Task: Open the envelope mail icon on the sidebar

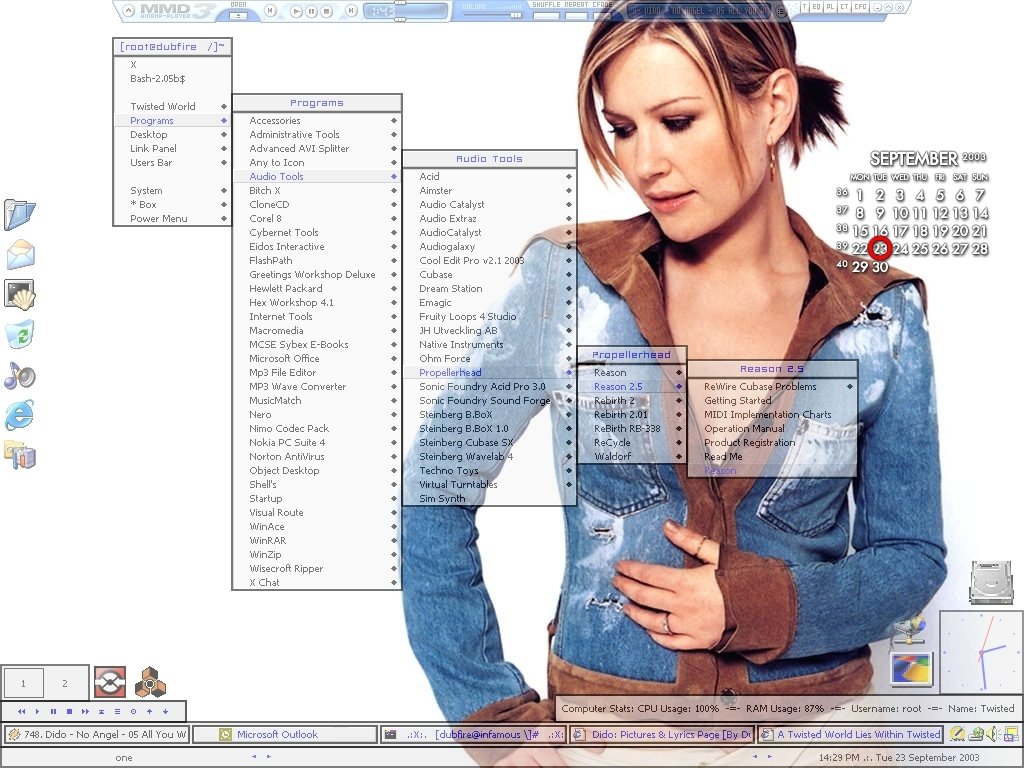Action: pos(20,254)
